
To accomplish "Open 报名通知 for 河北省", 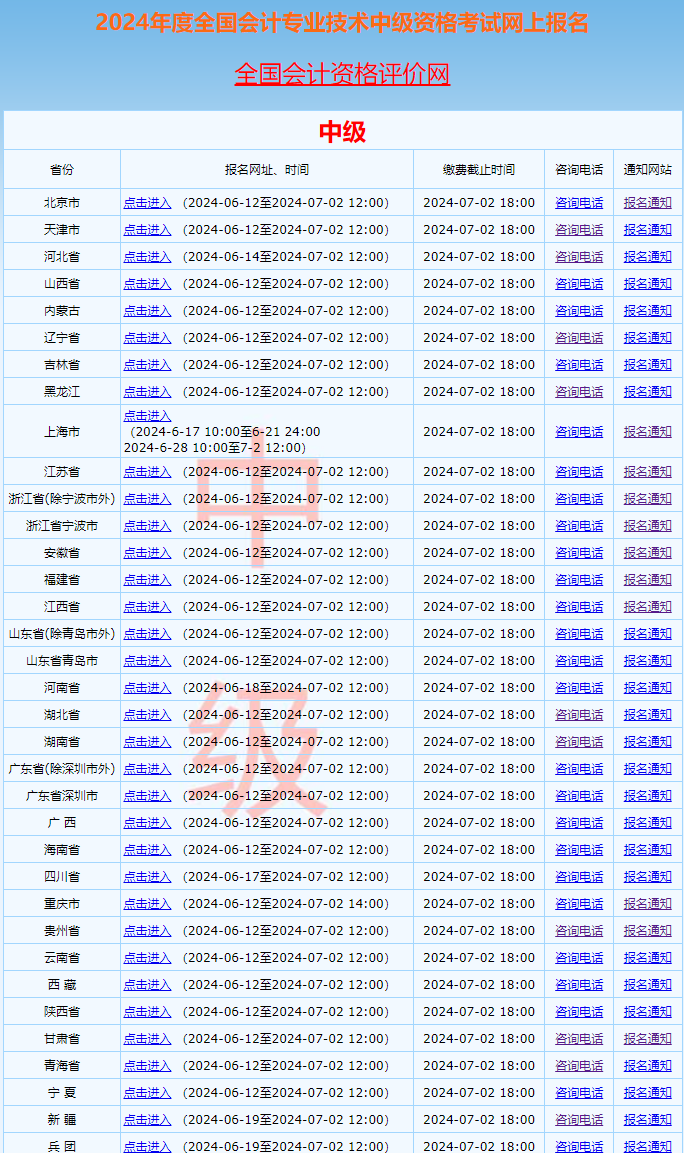I will (647, 257).
